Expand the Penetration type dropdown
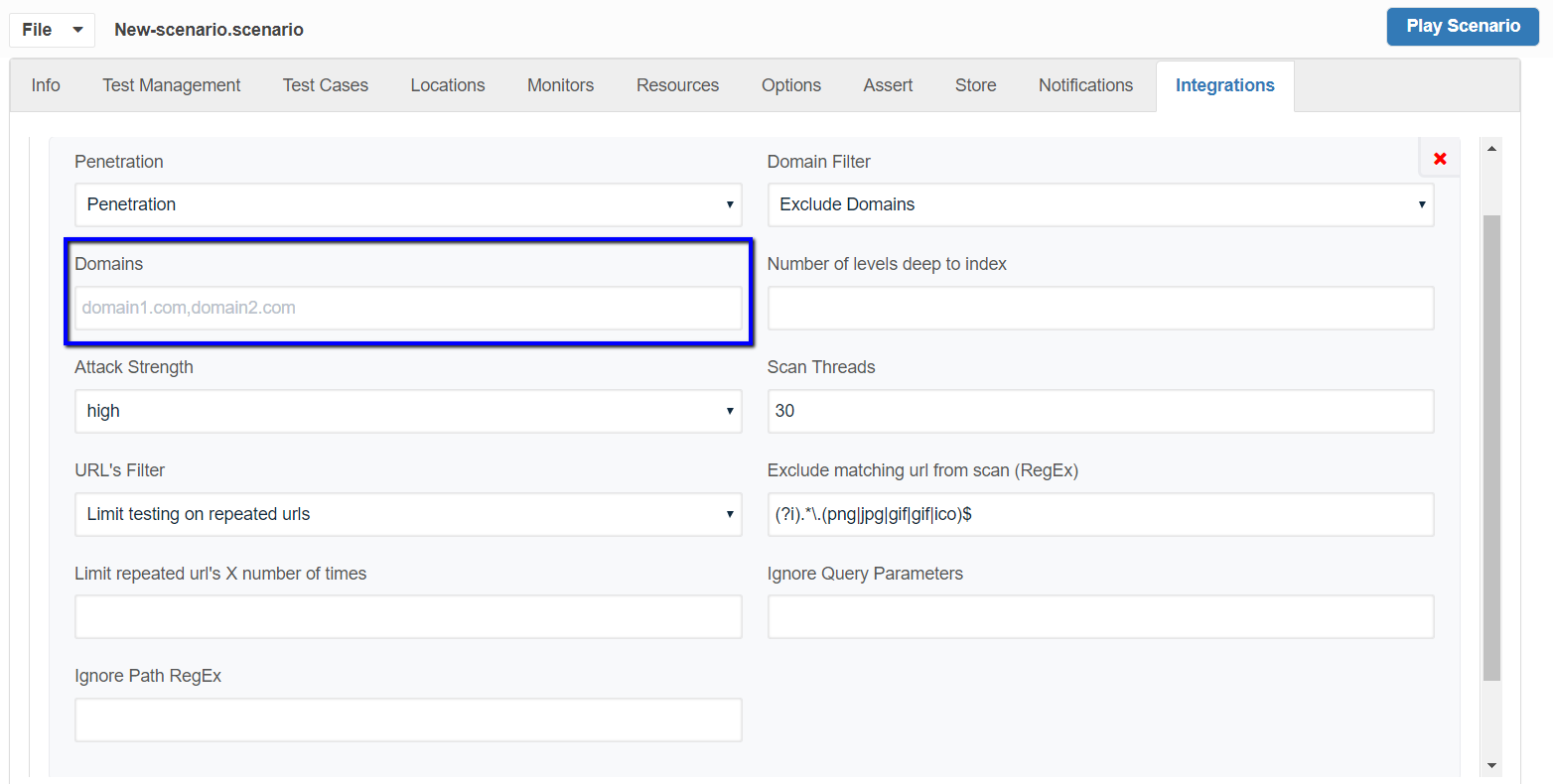Image resolution: width=1553 pixels, height=784 pixels. pos(408,204)
